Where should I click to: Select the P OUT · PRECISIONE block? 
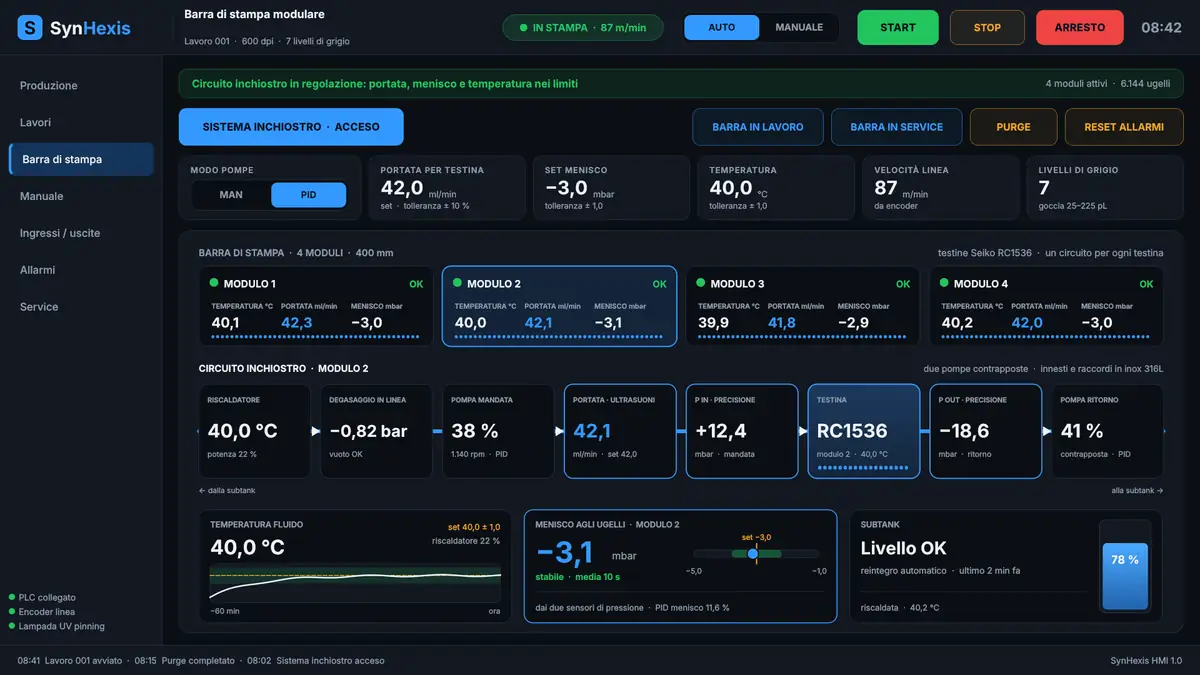(986, 431)
